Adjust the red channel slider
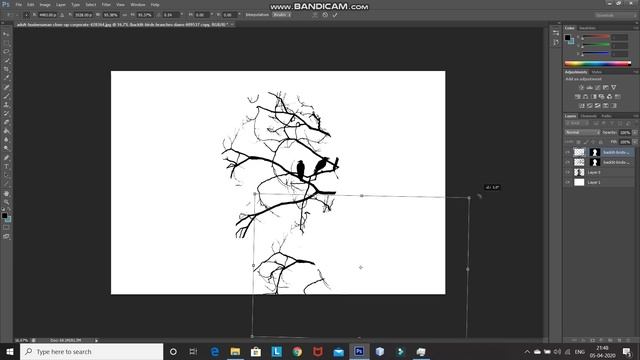Screen dimensions: 640x360 coord(596,38)
